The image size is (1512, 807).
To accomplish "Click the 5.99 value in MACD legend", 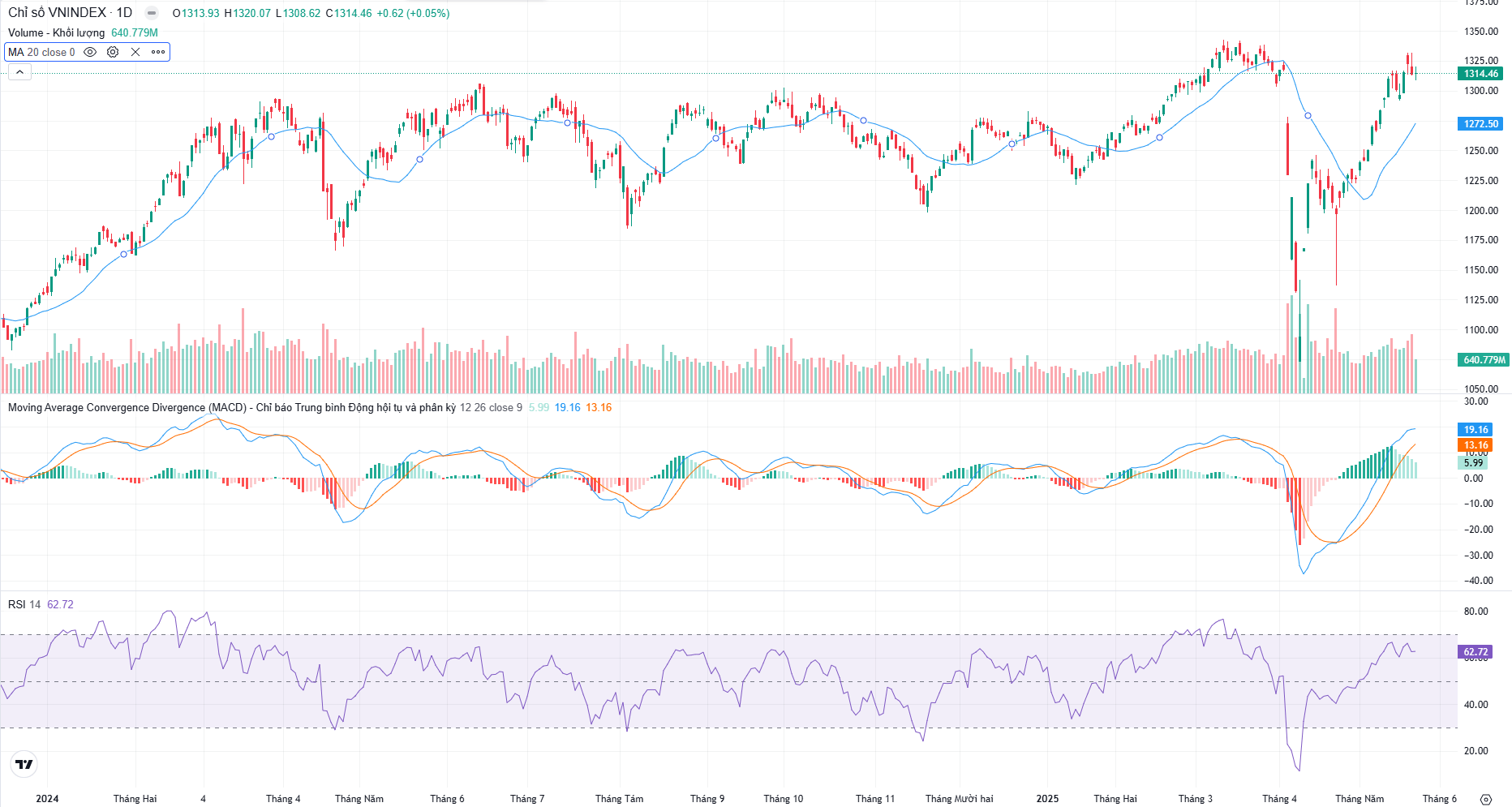I will (x=539, y=407).
